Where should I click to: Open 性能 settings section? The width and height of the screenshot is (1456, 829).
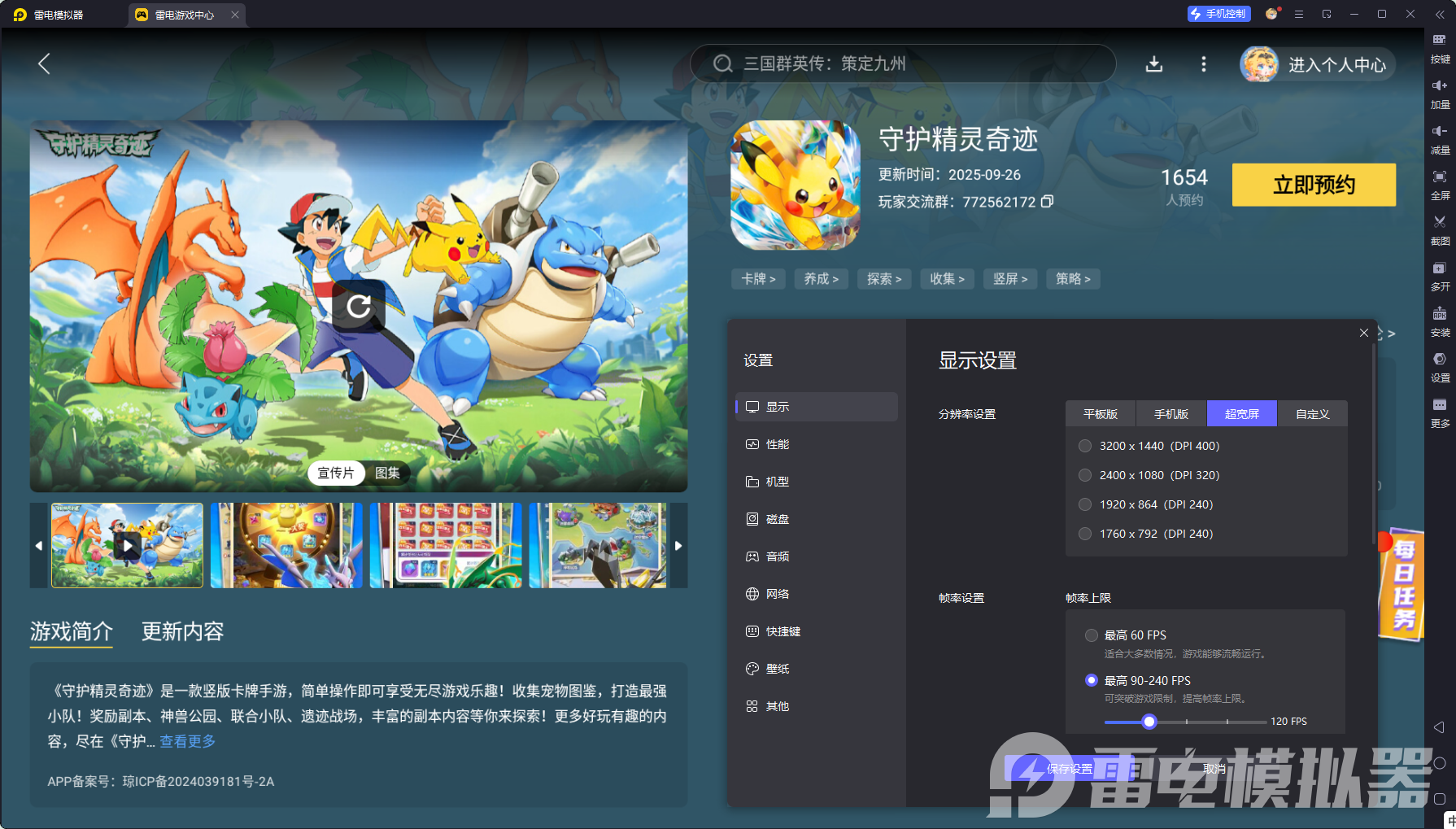(x=817, y=444)
